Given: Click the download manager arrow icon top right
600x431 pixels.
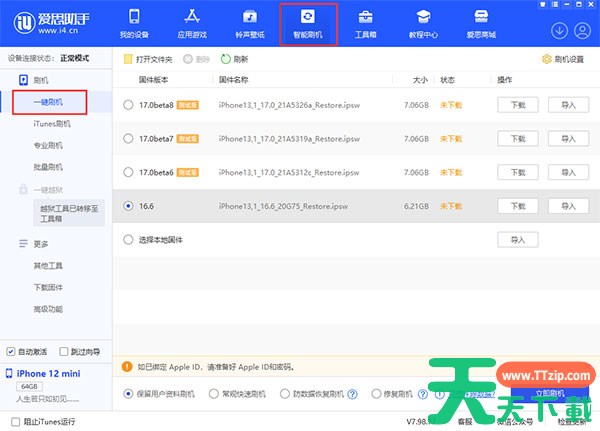Looking at the screenshot, I should point(558,30).
